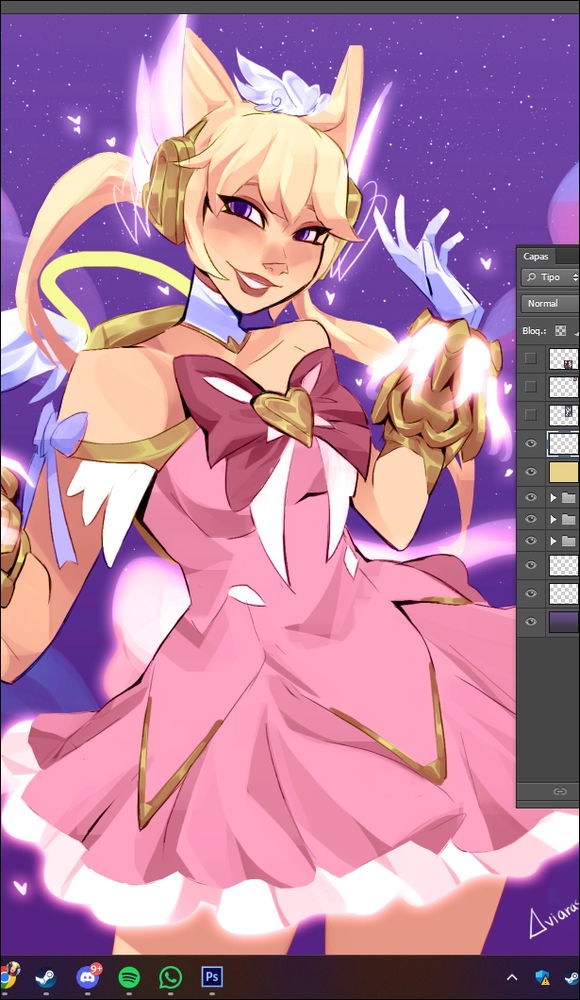The height and width of the screenshot is (1000, 580).
Task: Hide the top layer group folder
Action: click(x=530, y=497)
